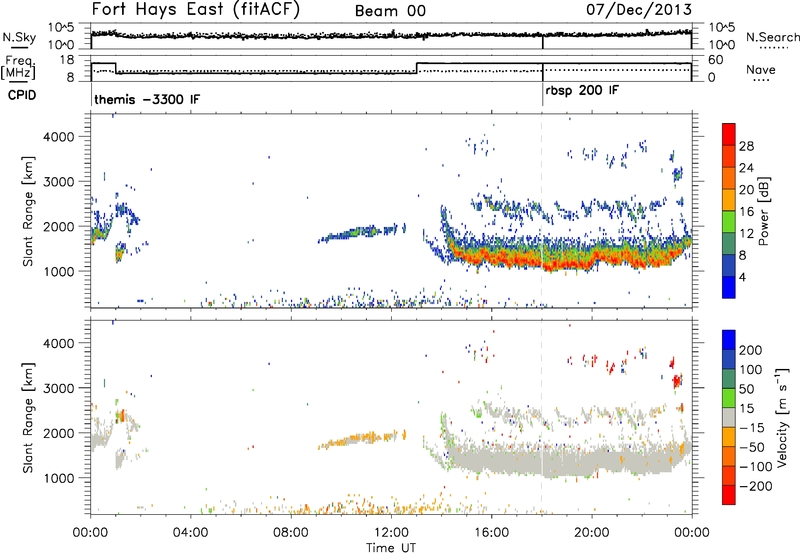
Task: Click the 'N.Search' legend label
Action: 772,37
